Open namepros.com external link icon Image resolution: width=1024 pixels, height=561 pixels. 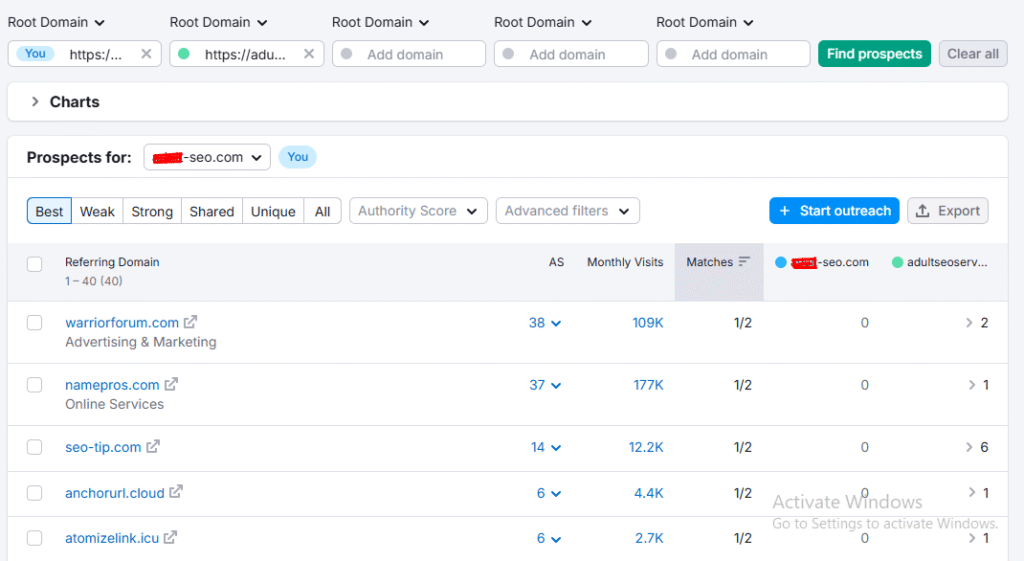point(171,384)
